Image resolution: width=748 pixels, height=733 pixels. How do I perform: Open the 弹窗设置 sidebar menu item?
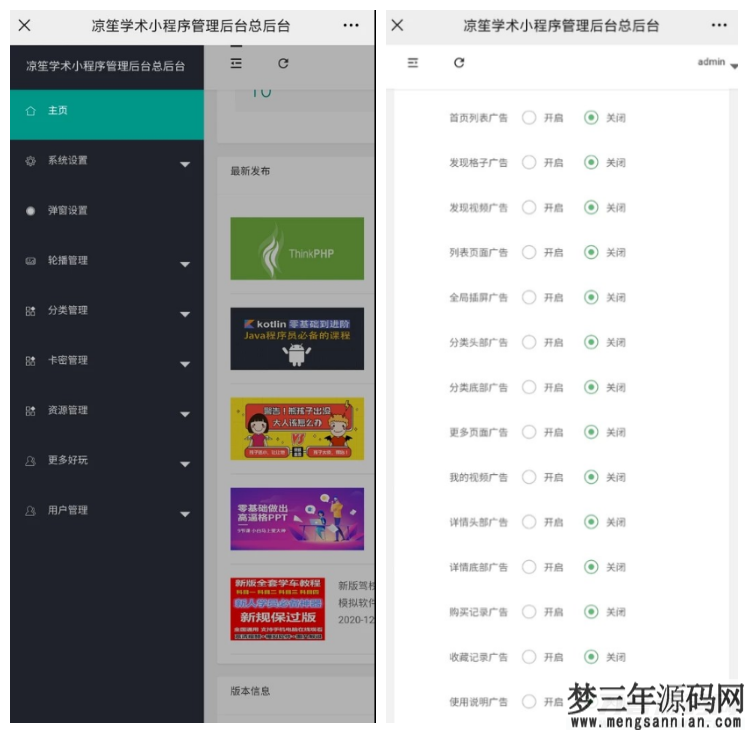107,210
